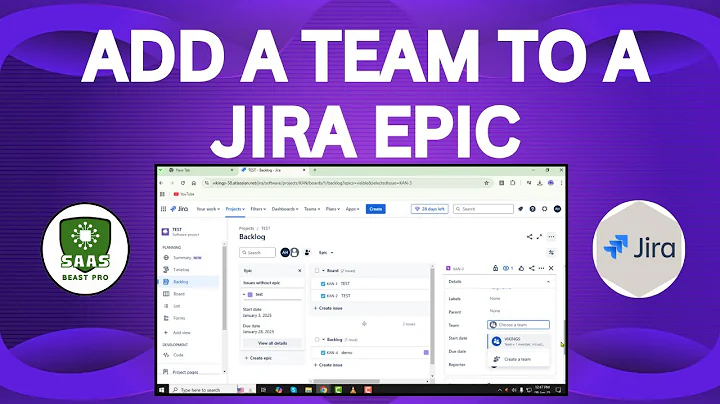
Task: Filter by AH assignee avatar
Action: point(285,252)
